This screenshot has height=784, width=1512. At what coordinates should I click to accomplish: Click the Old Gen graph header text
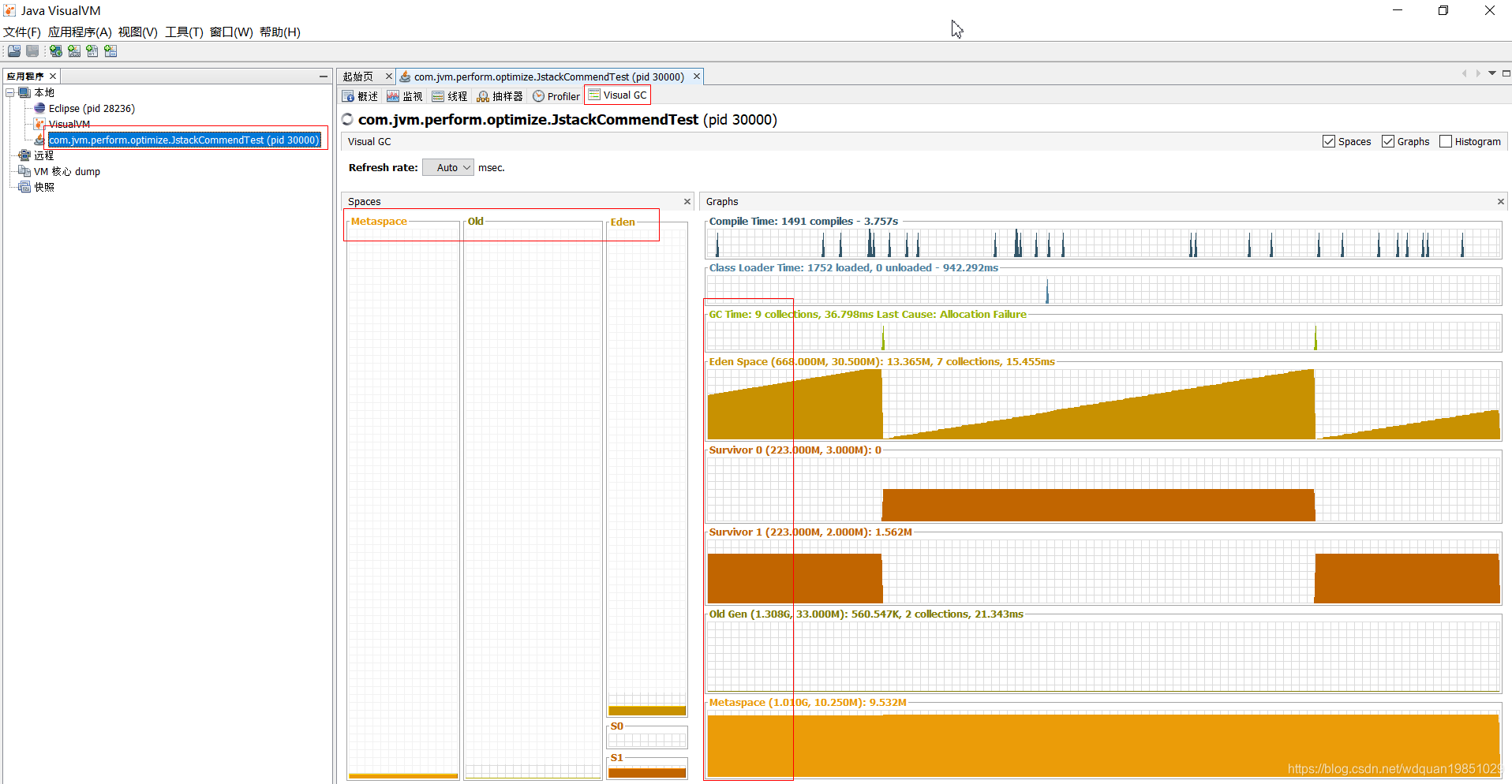[866, 614]
